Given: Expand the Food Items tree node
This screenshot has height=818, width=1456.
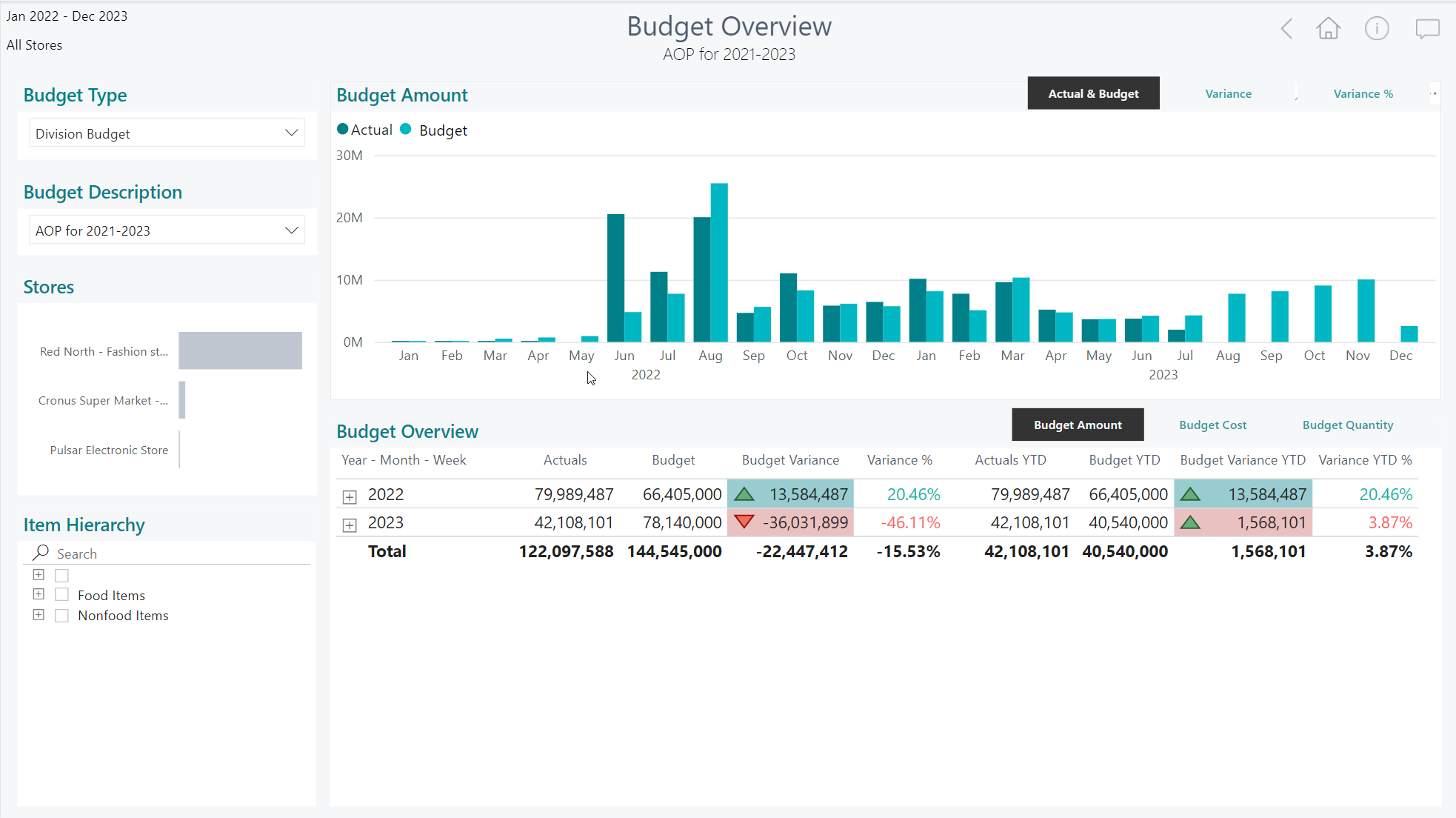Looking at the screenshot, I should point(39,594).
